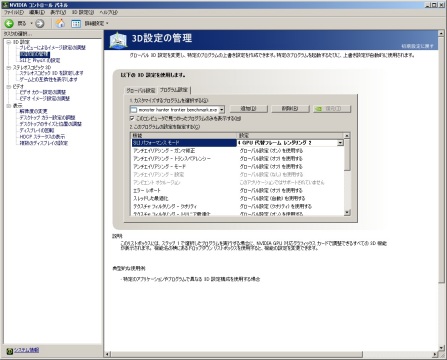Click the 復元 button
The image size is (447, 360).
click(x=332, y=109)
